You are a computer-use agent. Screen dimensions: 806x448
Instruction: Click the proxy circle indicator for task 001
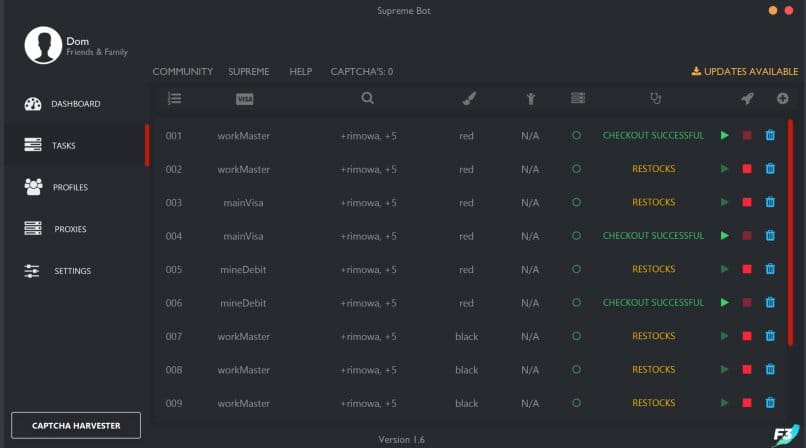[x=576, y=135]
